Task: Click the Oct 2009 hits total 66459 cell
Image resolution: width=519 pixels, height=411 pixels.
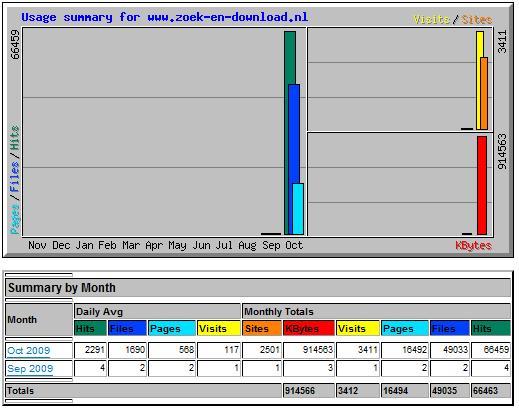Action: point(491,350)
